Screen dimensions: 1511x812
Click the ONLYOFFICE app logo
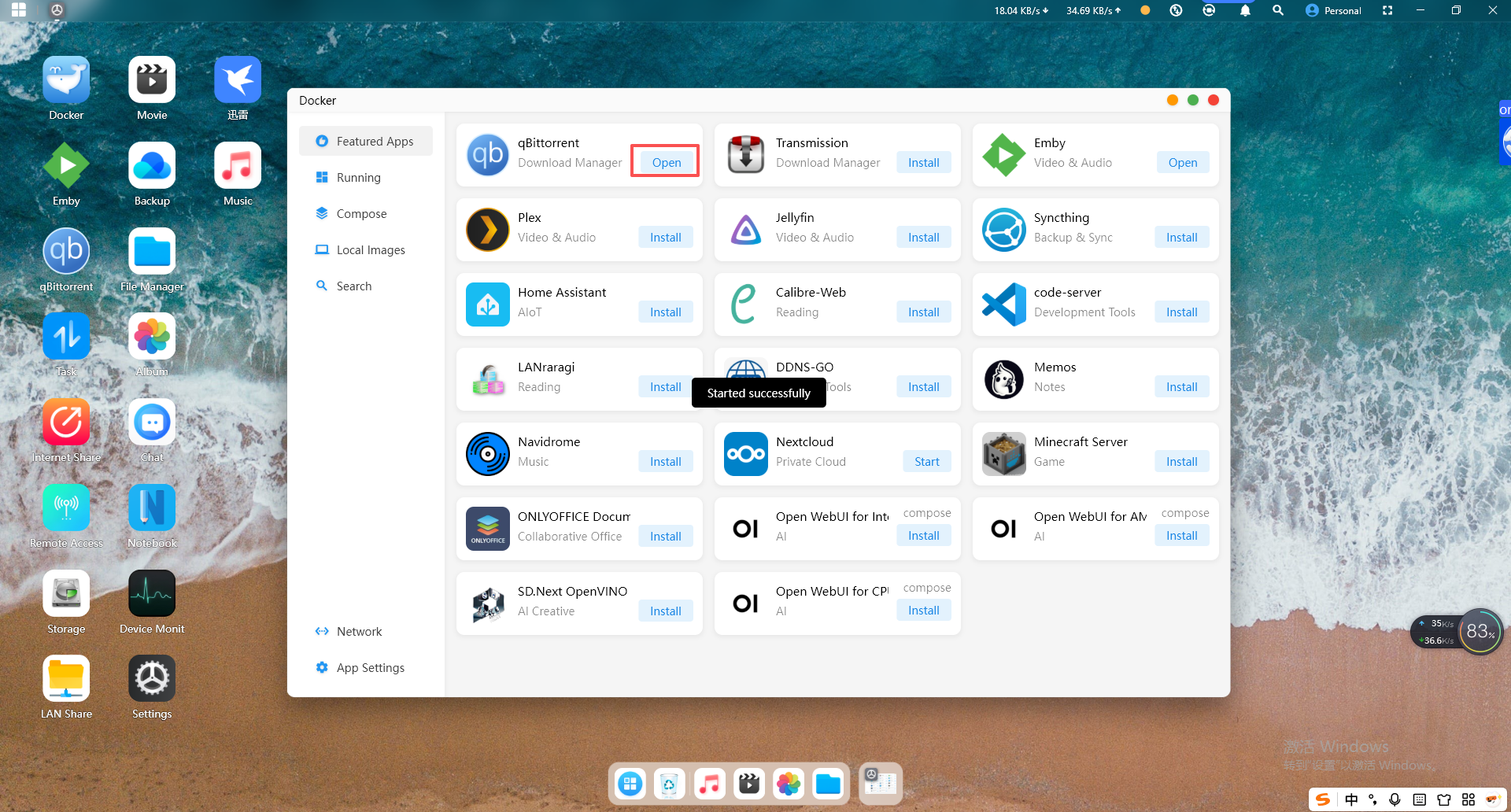tap(488, 529)
